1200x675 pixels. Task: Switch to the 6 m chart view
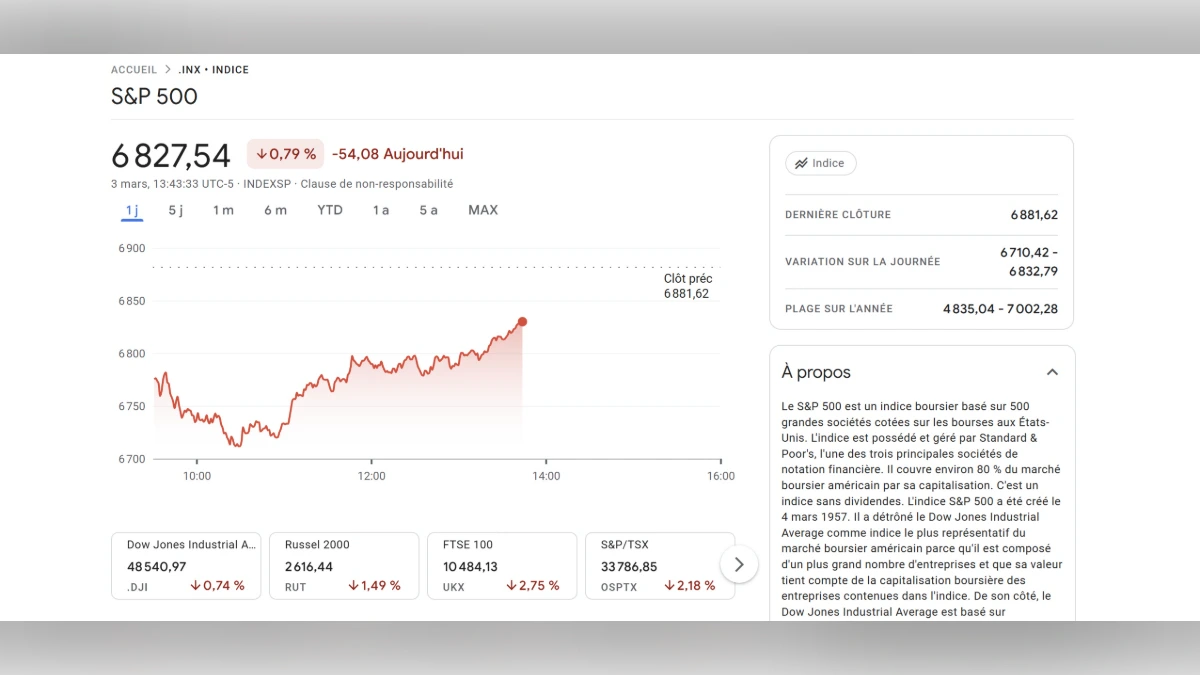[276, 210]
